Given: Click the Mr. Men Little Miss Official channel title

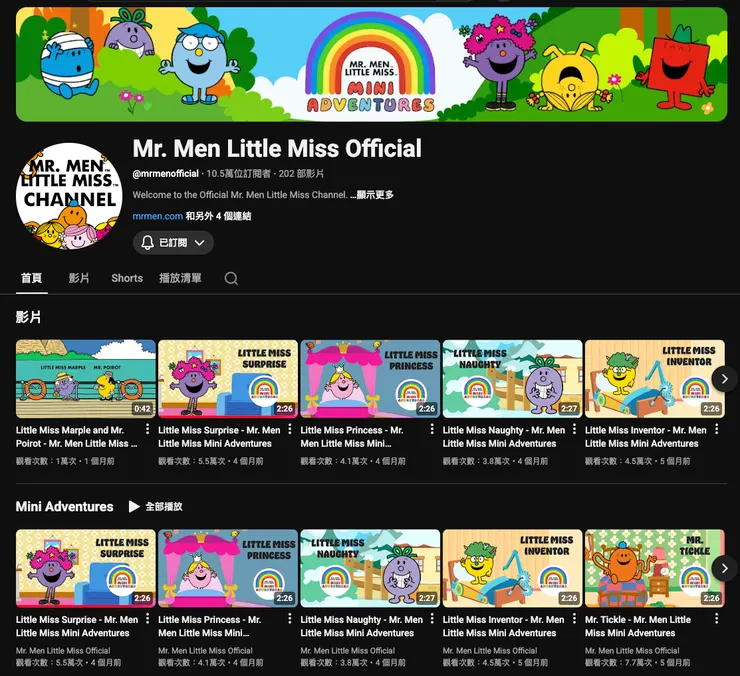Looking at the screenshot, I should coord(277,148).
